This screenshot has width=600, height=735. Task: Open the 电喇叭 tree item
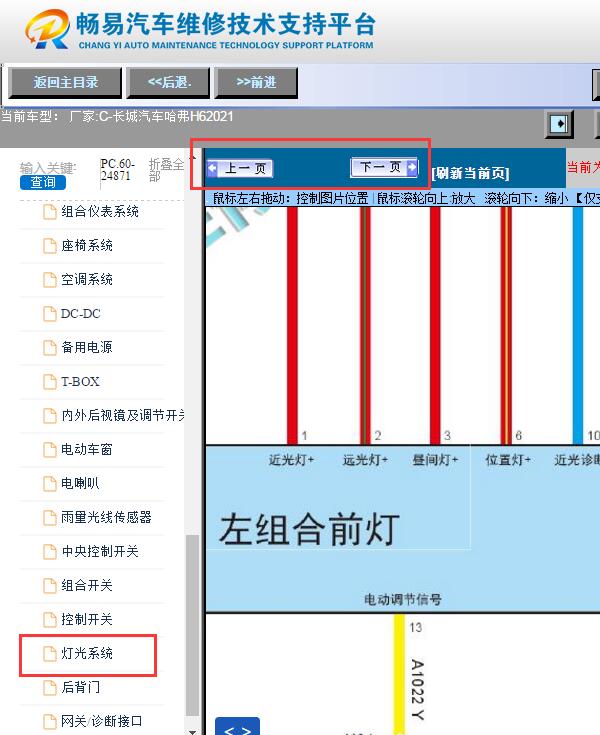click(x=80, y=483)
